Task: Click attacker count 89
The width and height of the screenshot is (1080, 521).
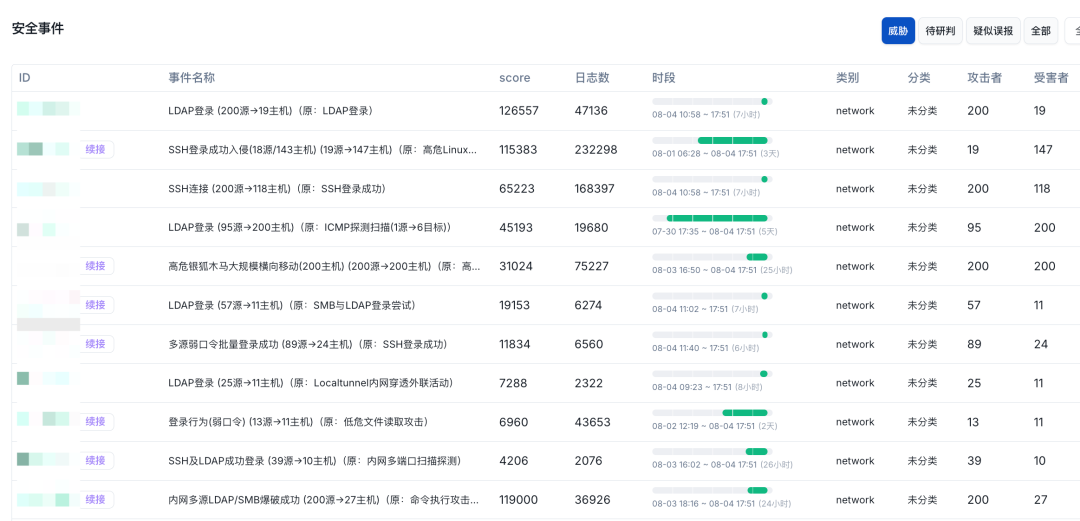Action: [974, 344]
